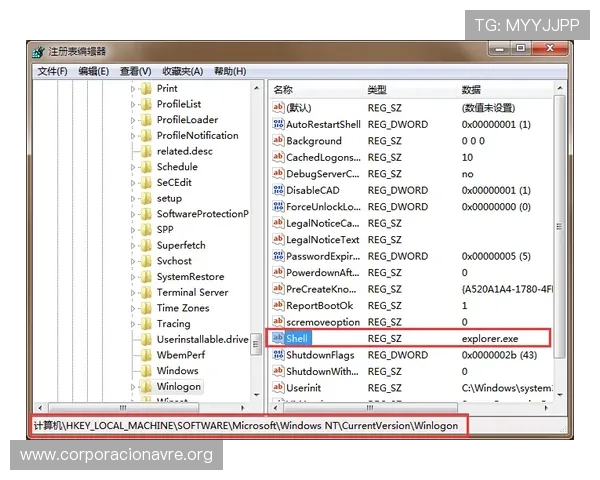Expand the SeCEdit tree node
This screenshot has width=600, height=480.
tap(133, 183)
